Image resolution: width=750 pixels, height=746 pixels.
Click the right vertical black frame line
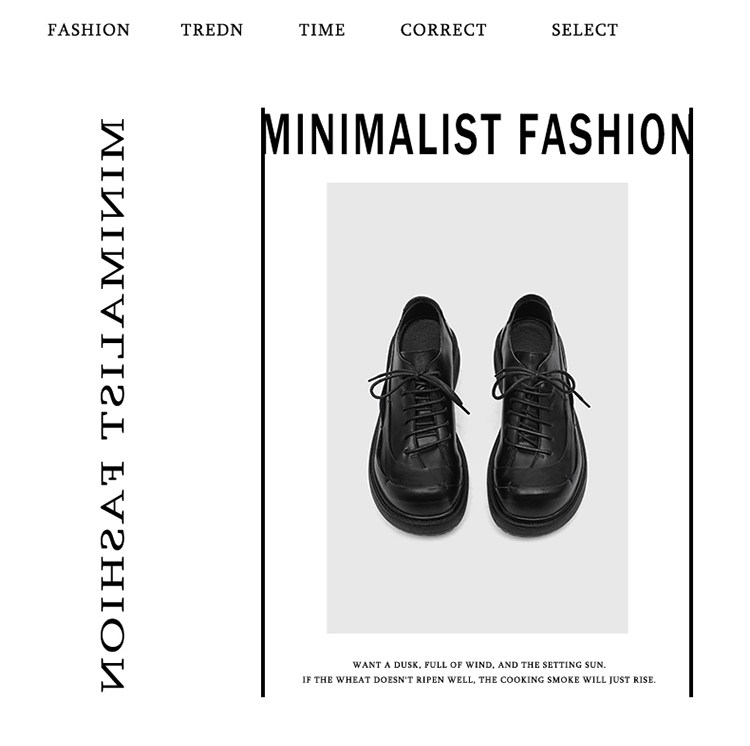tap(691, 403)
